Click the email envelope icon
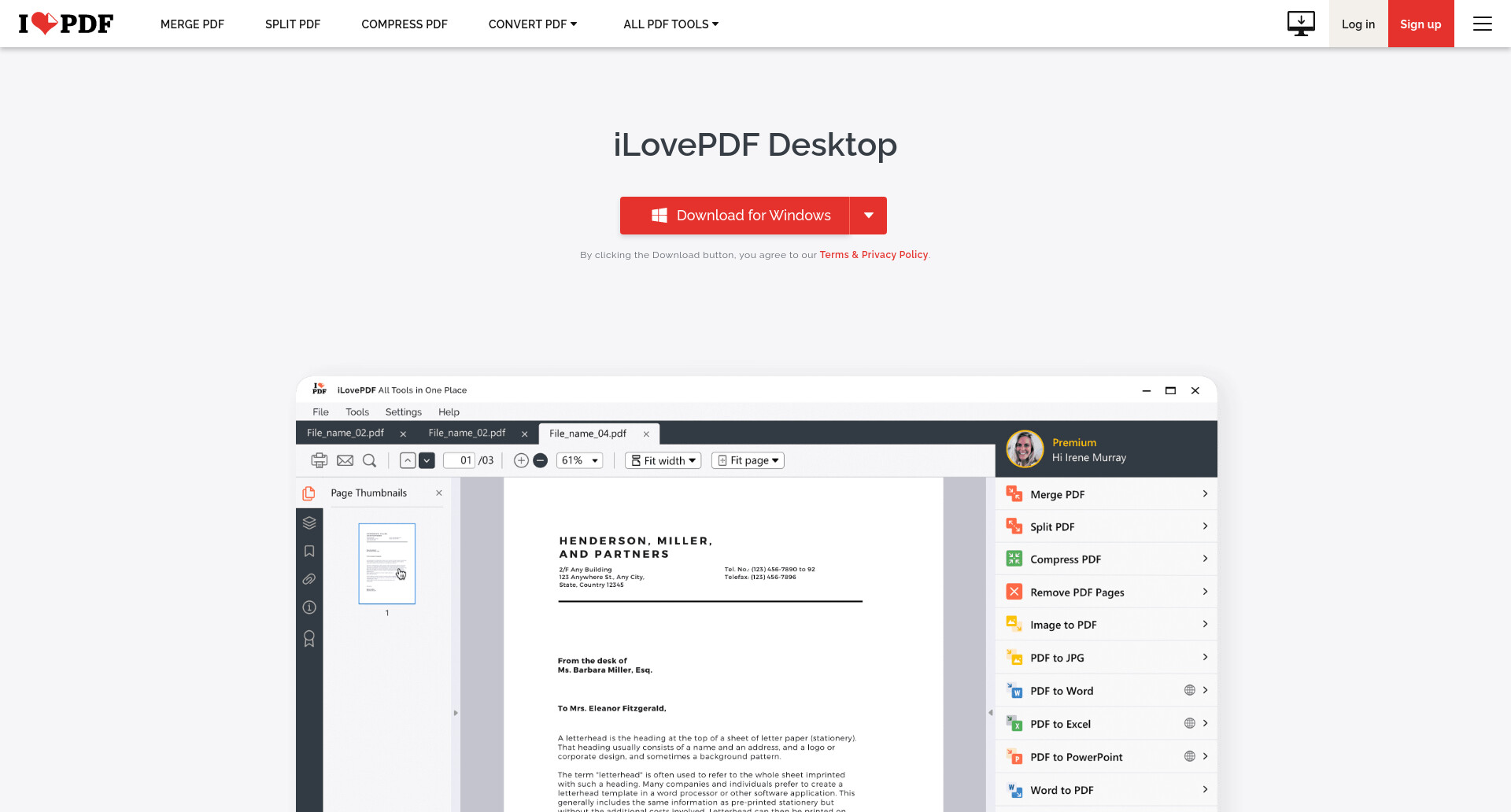 tap(345, 460)
